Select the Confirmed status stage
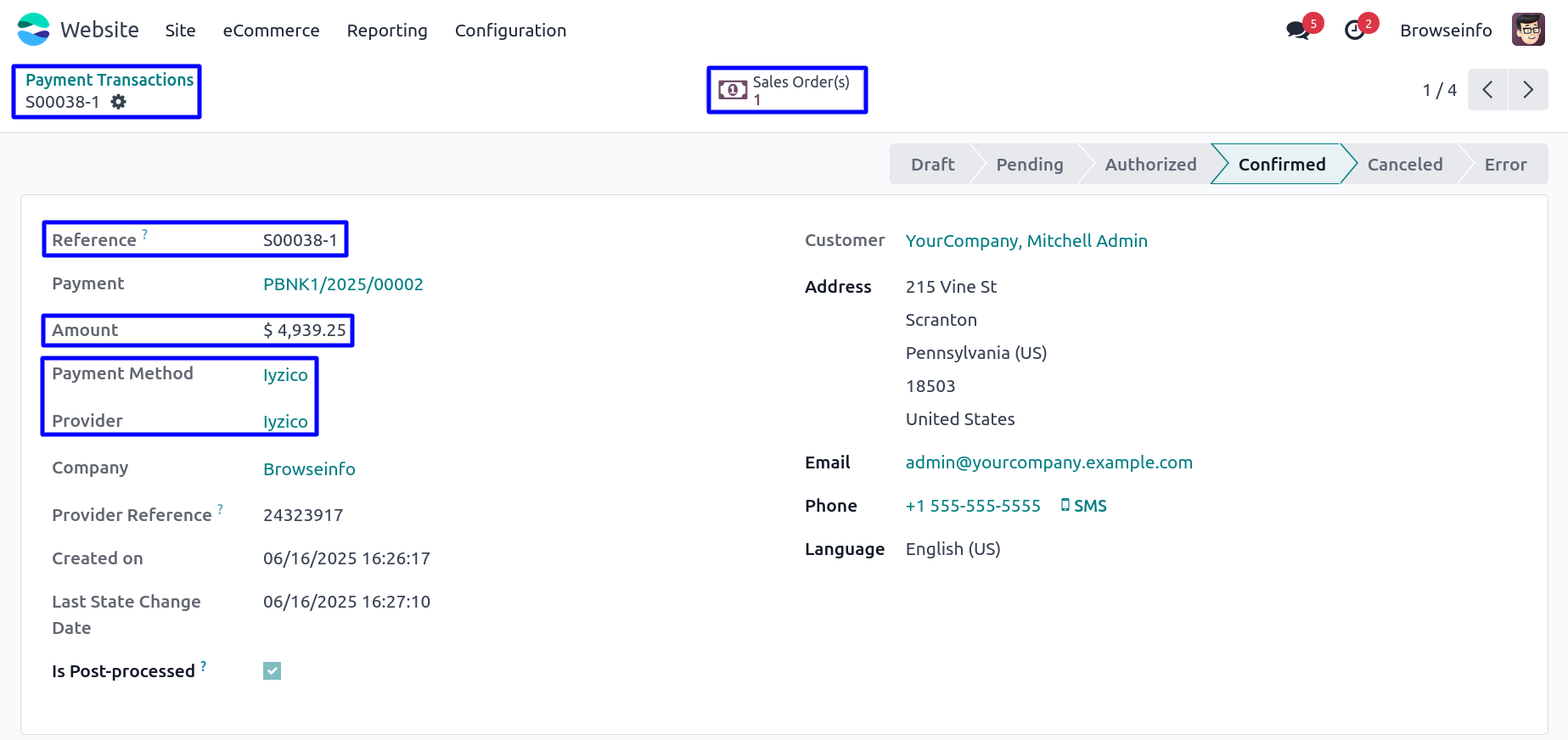 click(1281, 164)
